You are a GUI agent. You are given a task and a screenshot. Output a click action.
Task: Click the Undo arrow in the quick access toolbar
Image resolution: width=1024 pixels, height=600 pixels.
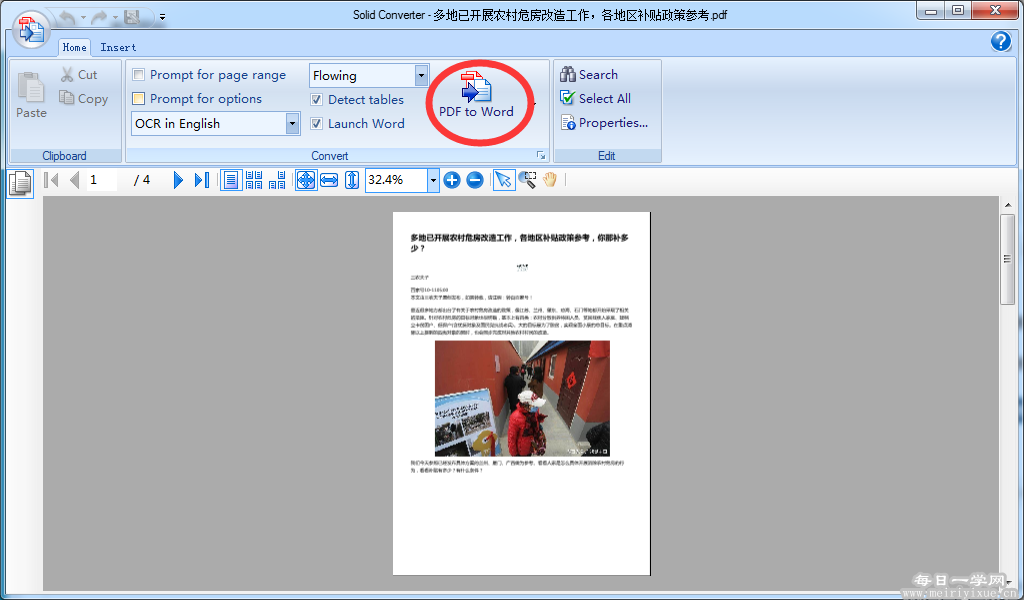click(x=67, y=17)
